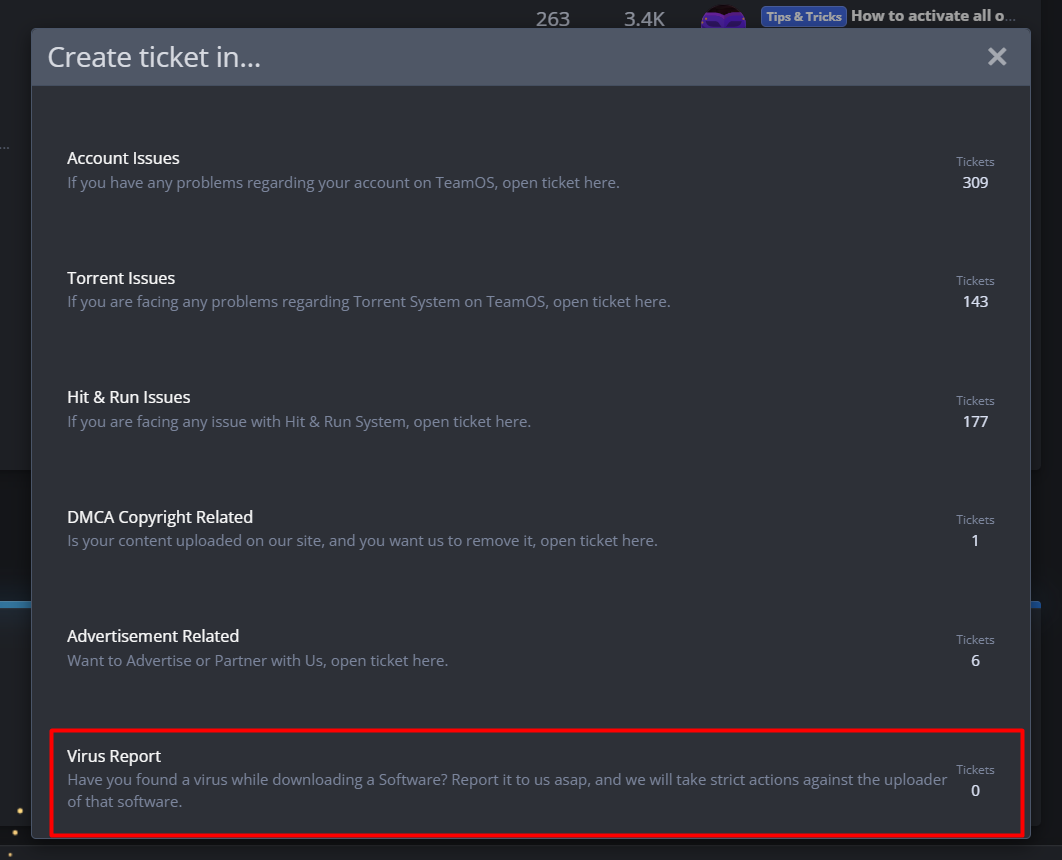Click Hit & Run Issues description text
This screenshot has height=860, width=1062.
click(299, 422)
